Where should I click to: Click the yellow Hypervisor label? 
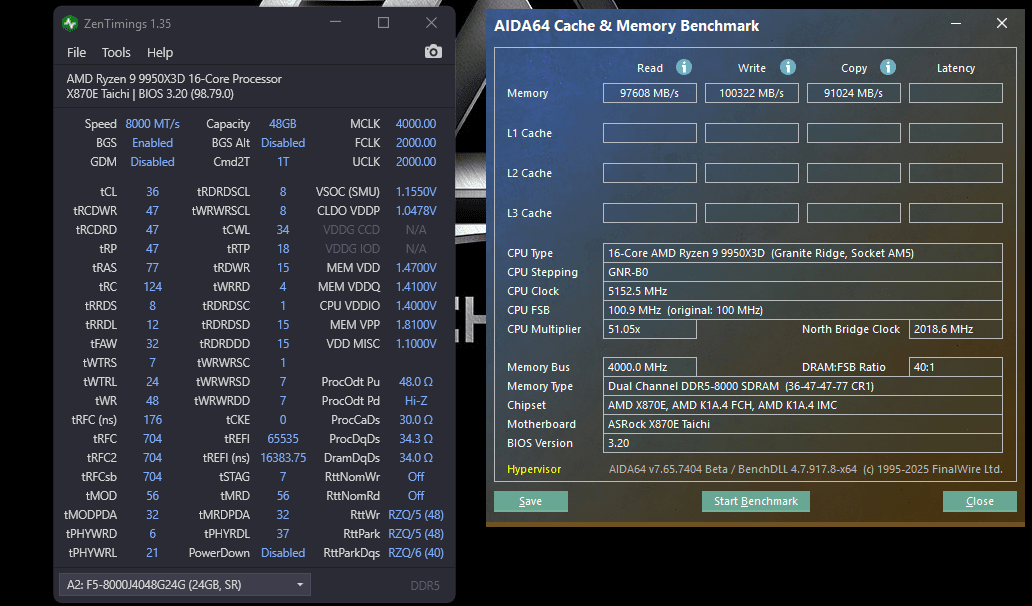(x=534, y=469)
